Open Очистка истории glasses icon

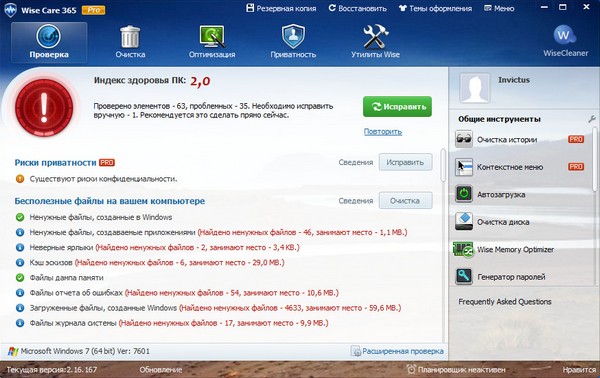pyautogui.click(x=464, y=139)
